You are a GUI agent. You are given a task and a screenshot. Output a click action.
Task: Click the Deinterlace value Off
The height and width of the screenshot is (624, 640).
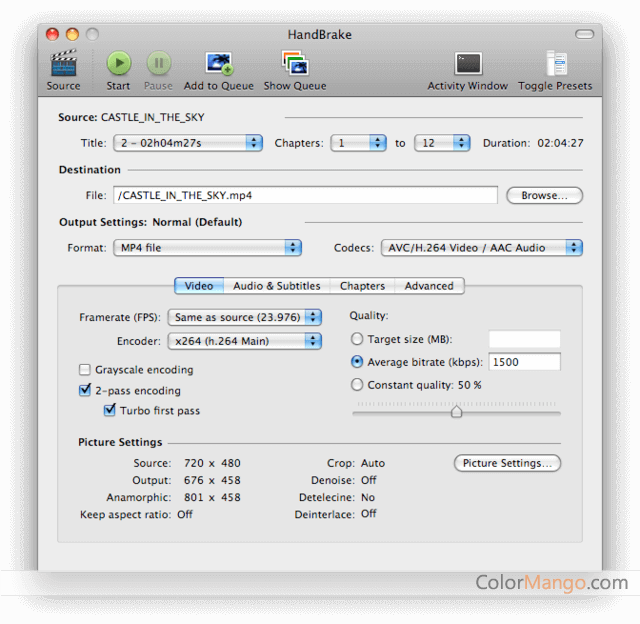pyautogui.click(x=369, y=514)
